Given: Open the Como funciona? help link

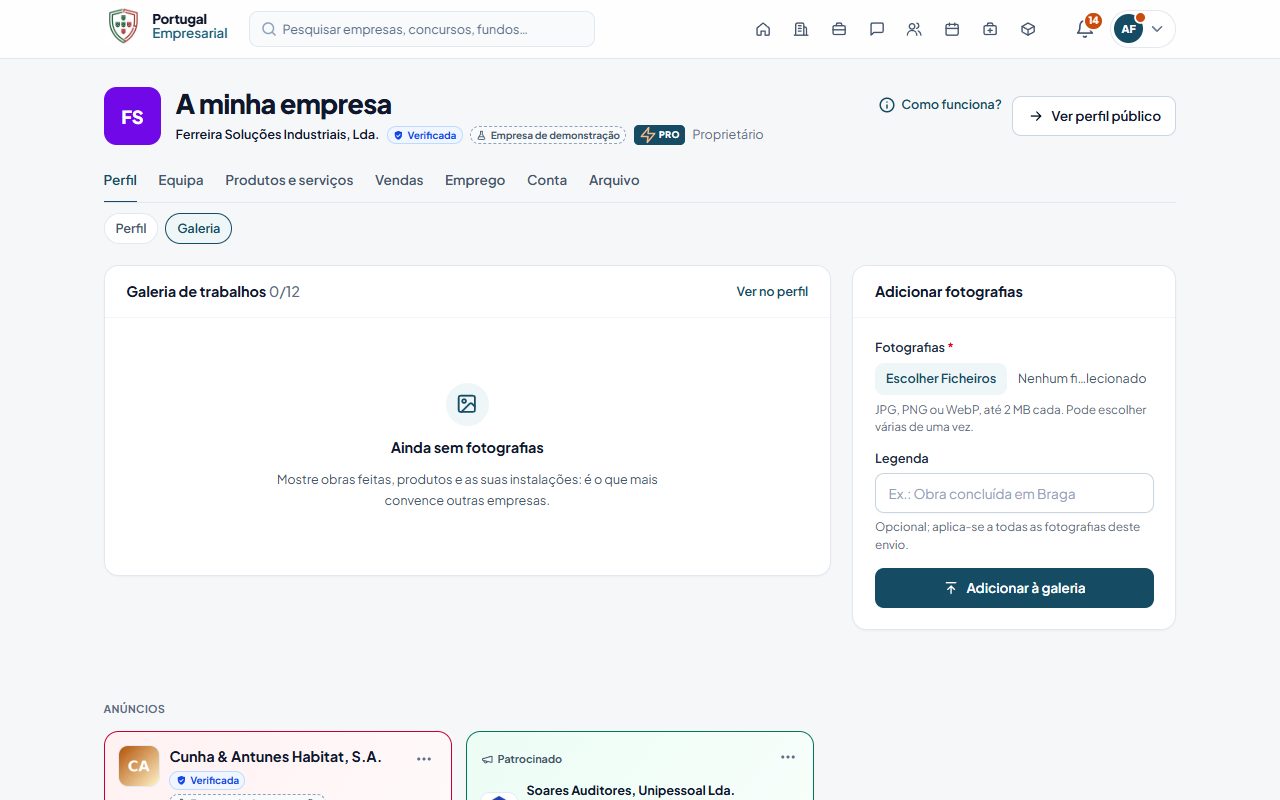Looking at the screenshot, I should [940, 105].
